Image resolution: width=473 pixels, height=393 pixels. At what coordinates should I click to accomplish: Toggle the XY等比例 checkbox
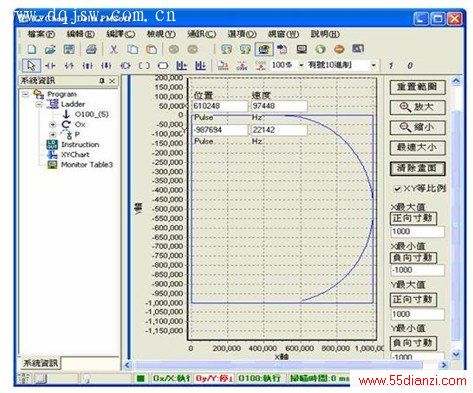[397, 189]
